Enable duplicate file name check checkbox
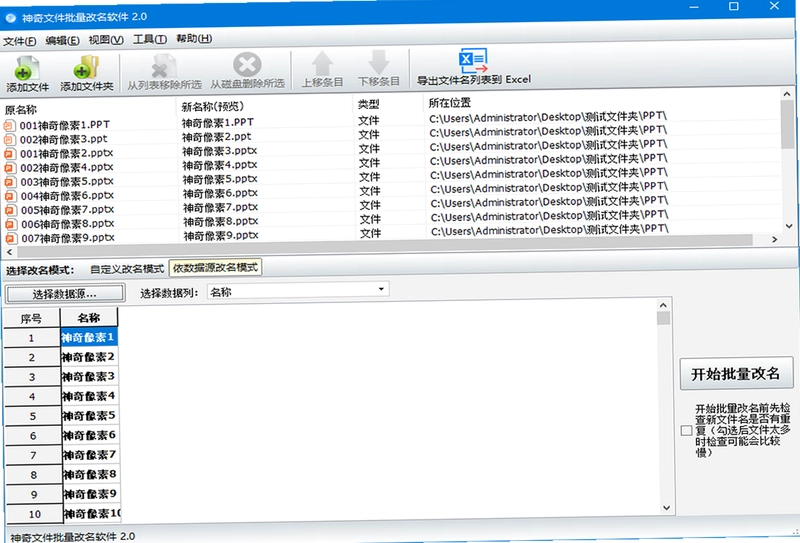This screenshot has width=800, height=543. point(686,431)
